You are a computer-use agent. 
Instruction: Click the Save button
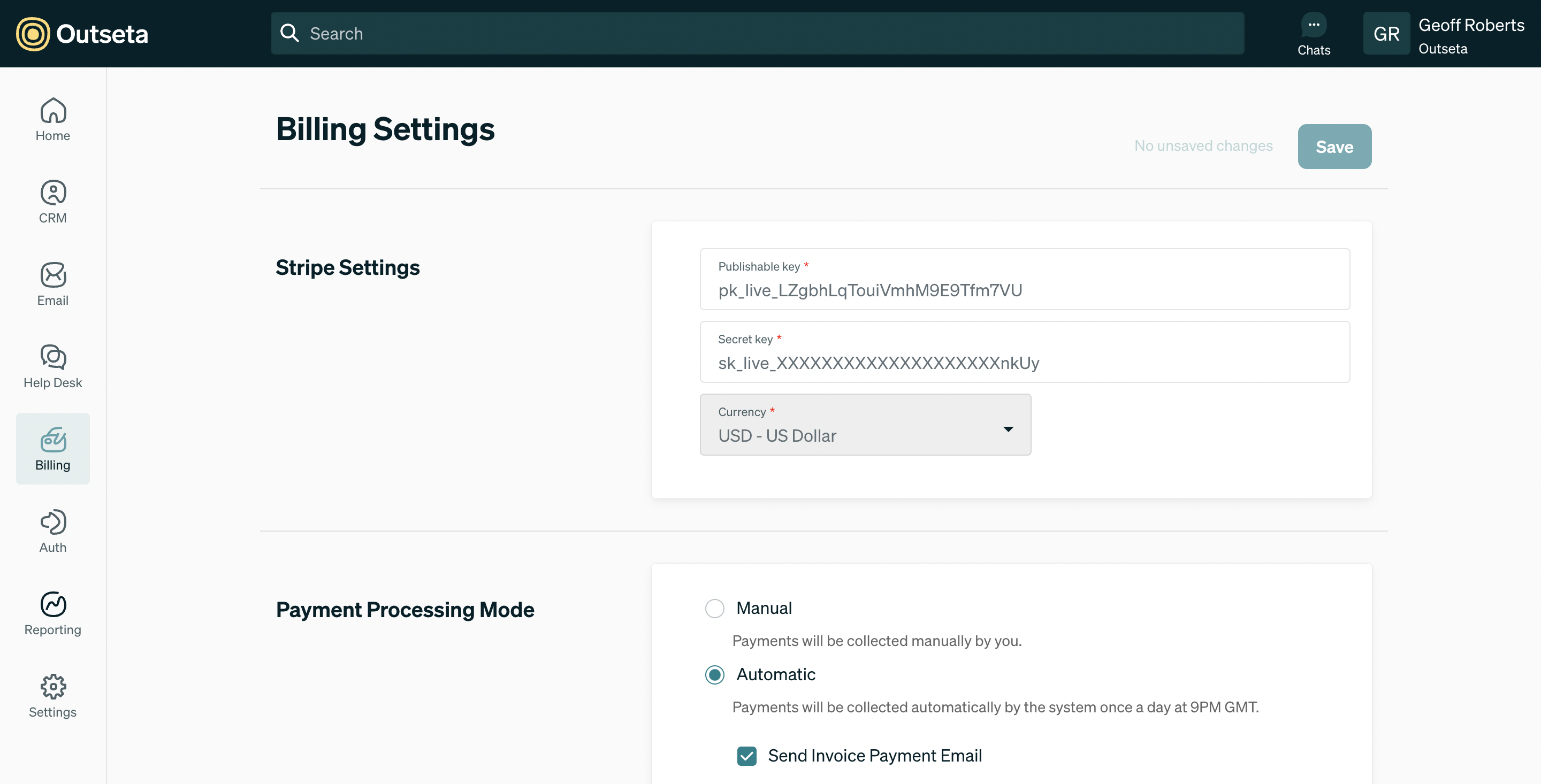pos(1334,146)
